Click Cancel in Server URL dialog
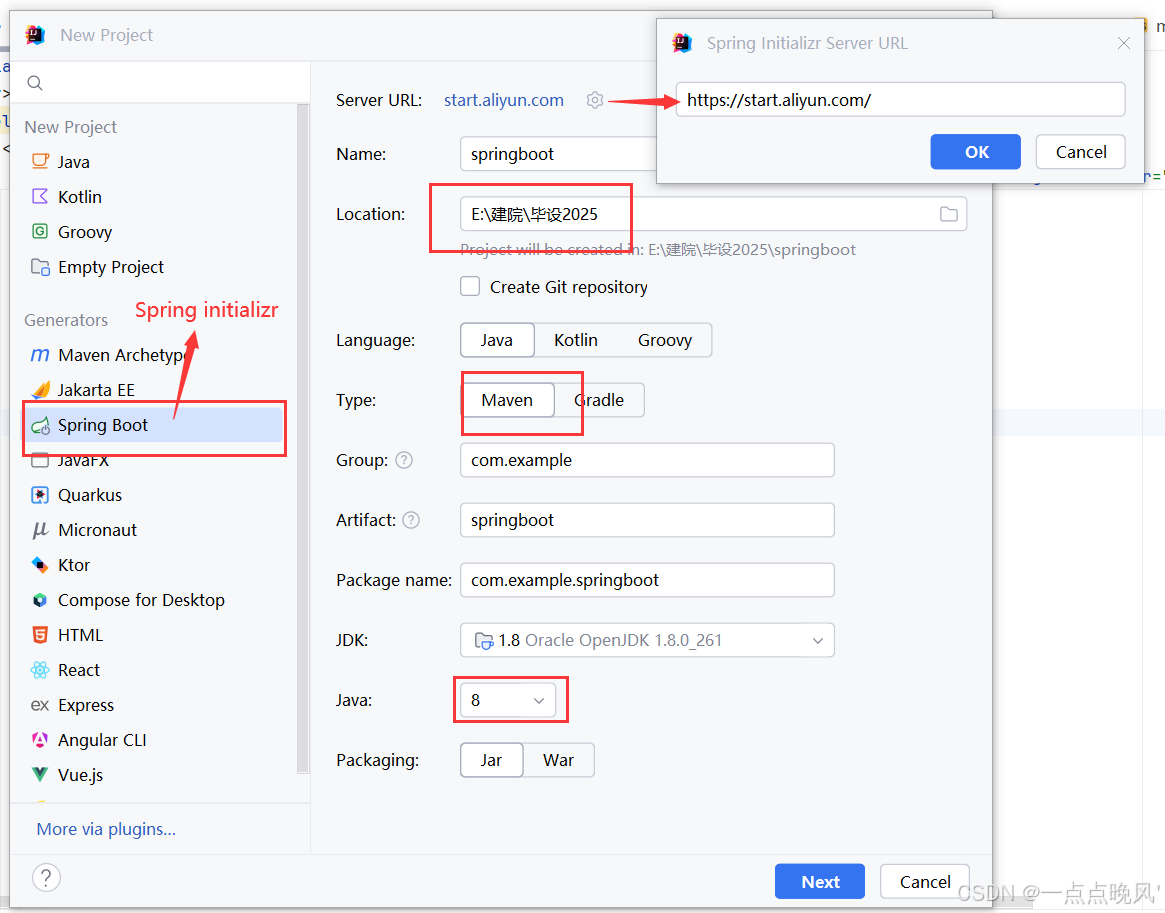 tap(1080, 152)
